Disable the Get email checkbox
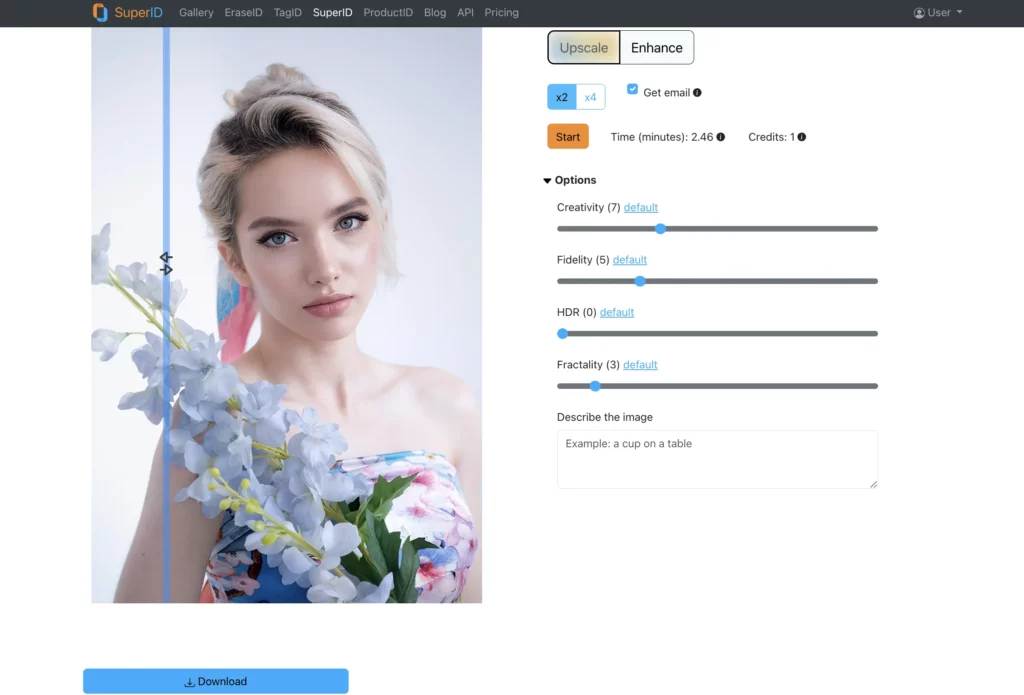 (x=632, y=89)
